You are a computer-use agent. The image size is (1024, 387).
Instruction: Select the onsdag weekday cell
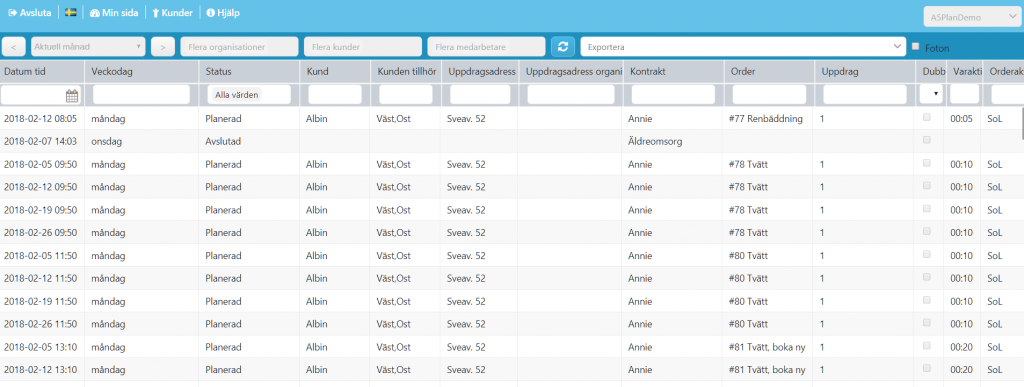tap(142, 142)
